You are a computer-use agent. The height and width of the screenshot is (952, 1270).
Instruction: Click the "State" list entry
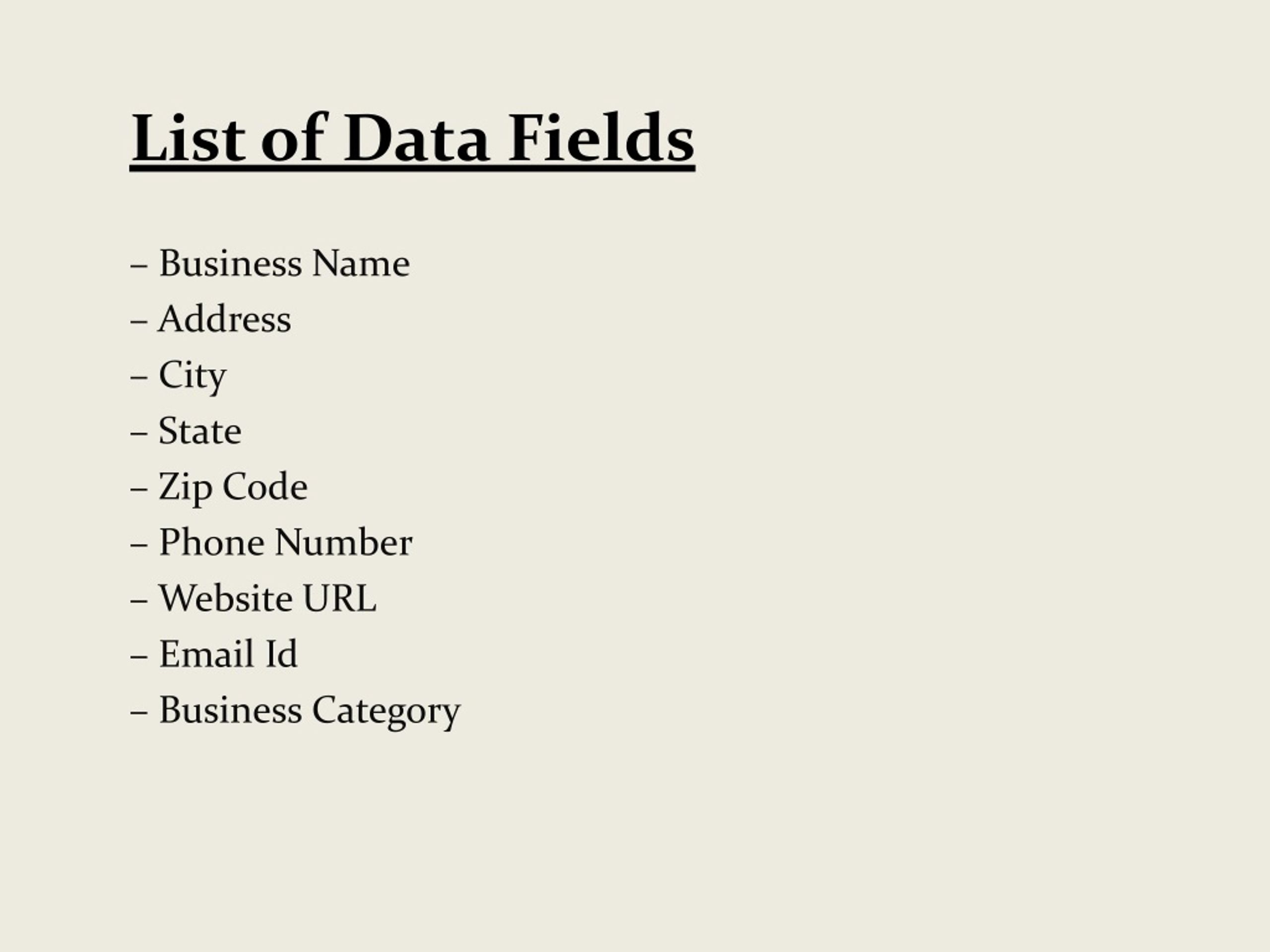tap(200, 431)
